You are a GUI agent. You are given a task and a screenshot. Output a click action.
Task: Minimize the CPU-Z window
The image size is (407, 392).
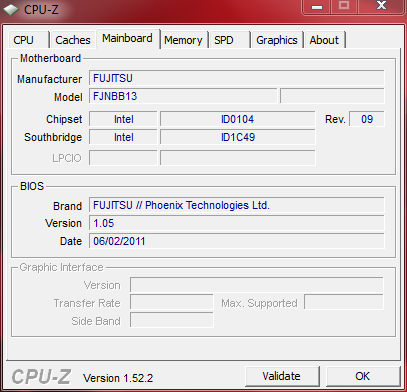click(317, 7)
